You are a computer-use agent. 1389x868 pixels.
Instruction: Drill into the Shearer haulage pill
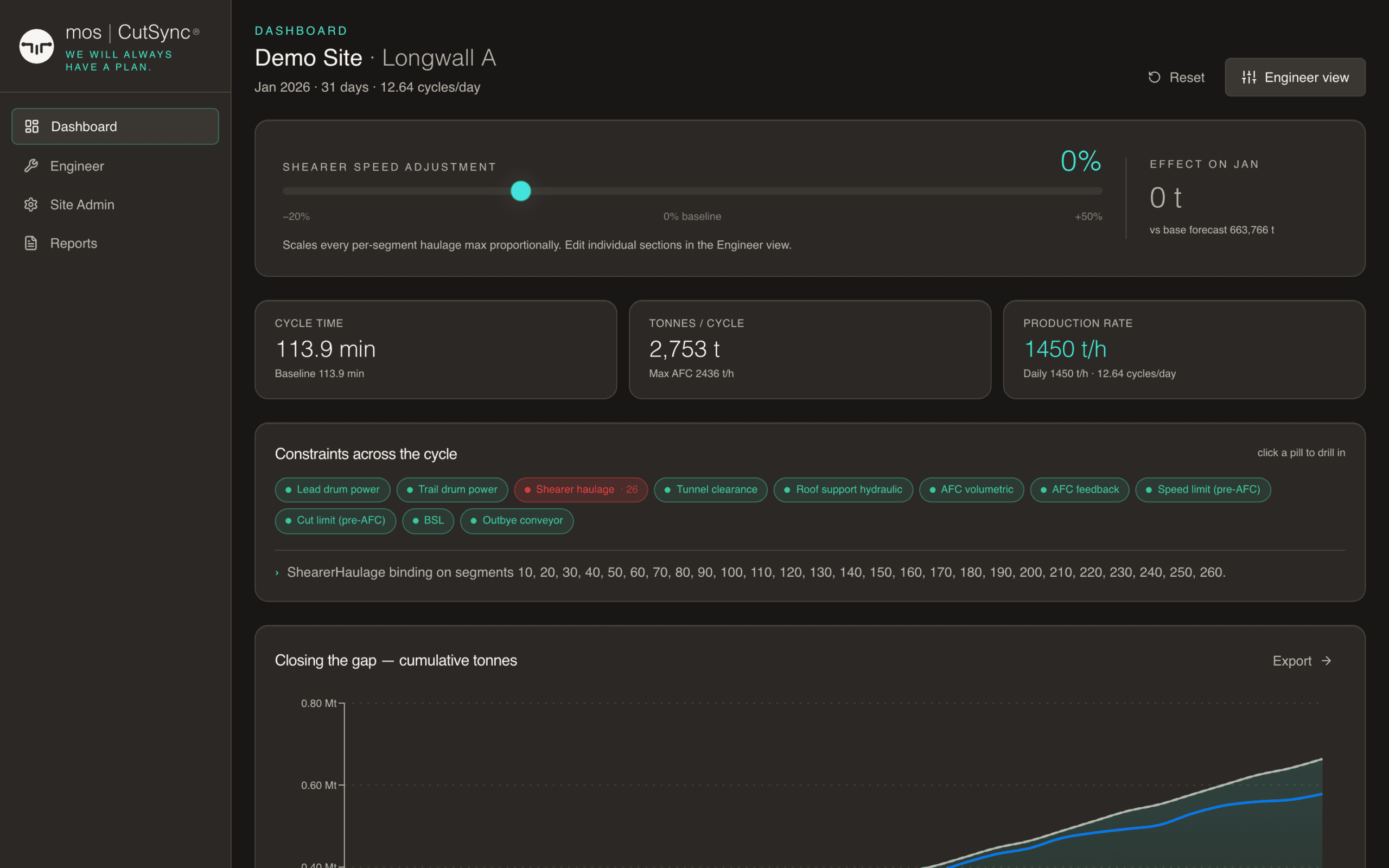581,490
